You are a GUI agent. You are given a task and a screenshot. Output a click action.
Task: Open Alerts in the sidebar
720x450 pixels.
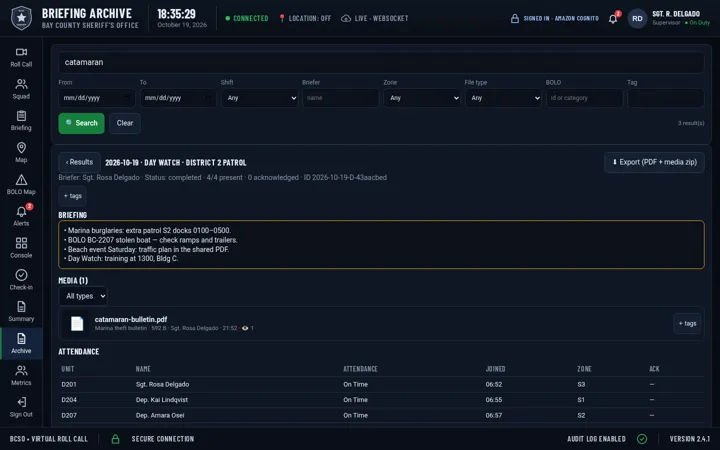(x=21, y=217)
